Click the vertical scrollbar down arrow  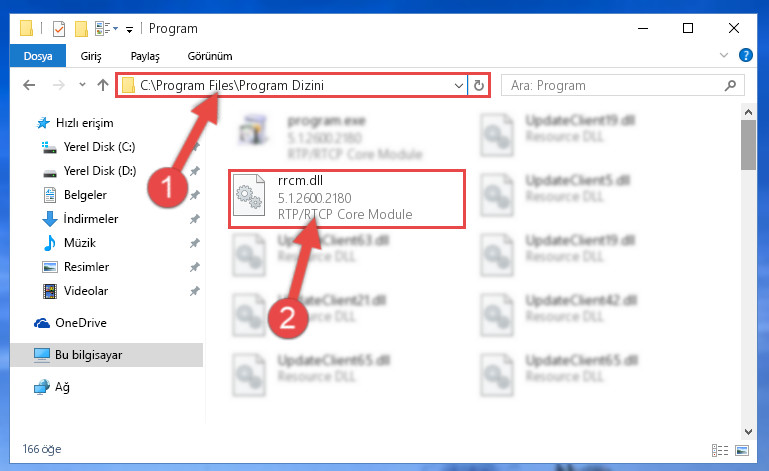(748, 432)
